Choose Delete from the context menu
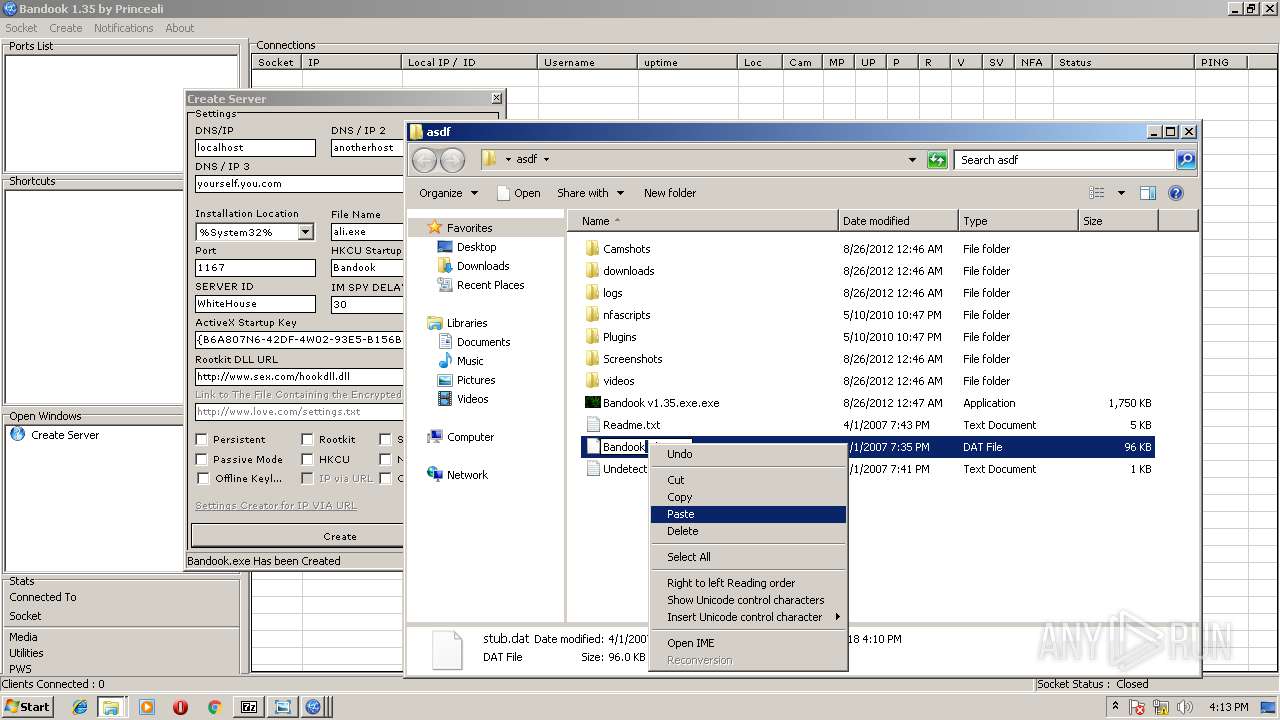Screen dimensions: 1280x720 tap(748, 531)
